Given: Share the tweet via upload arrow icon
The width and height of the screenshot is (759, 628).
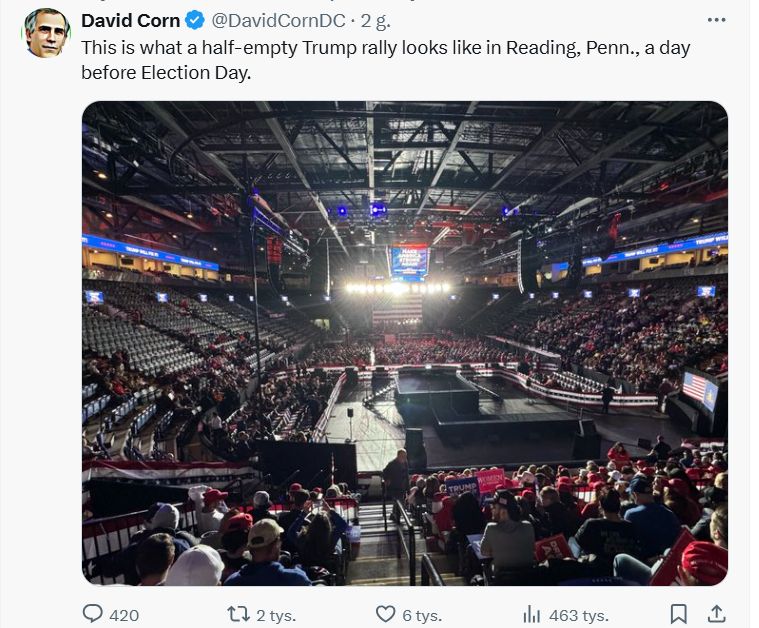Looking at the screenshot, I should [x=716, y=613].
